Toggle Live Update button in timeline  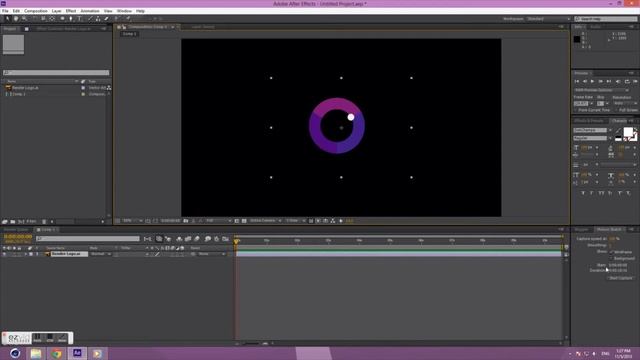click(x=159, y=239)
